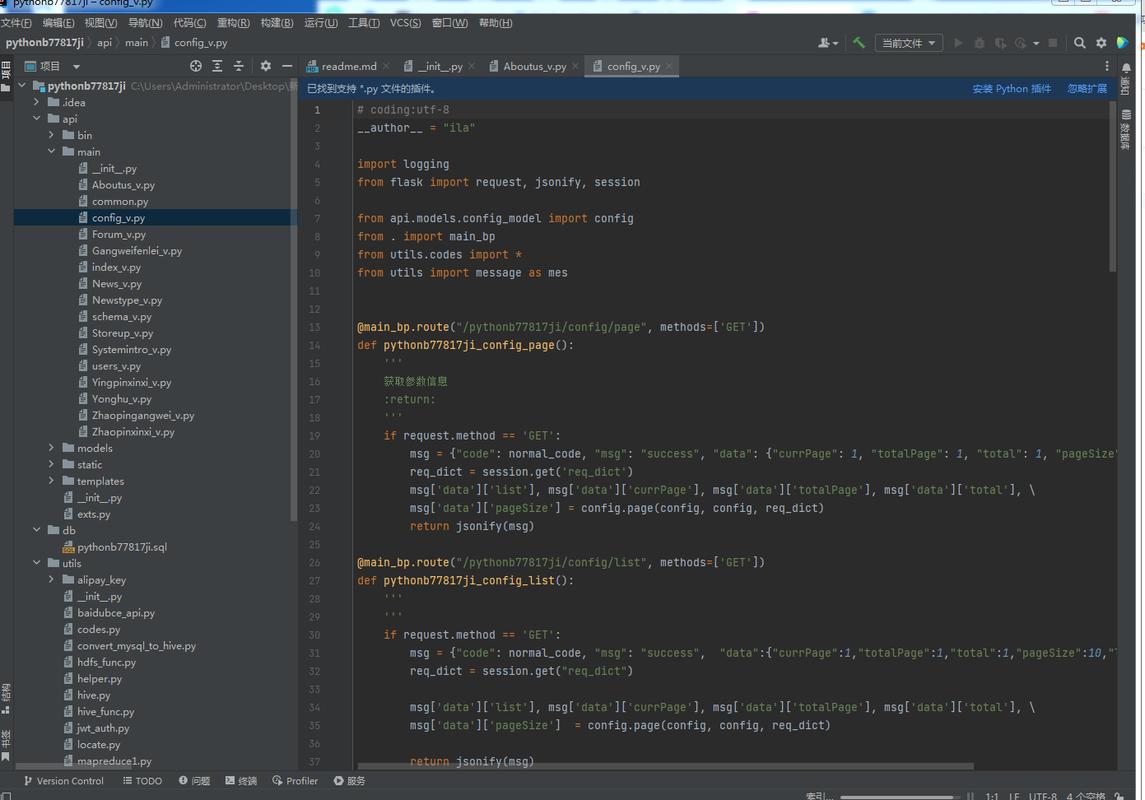The image size is (1145, 800).
Task: Open notifications bell on right sidebar
Action: coord(1126,70)
